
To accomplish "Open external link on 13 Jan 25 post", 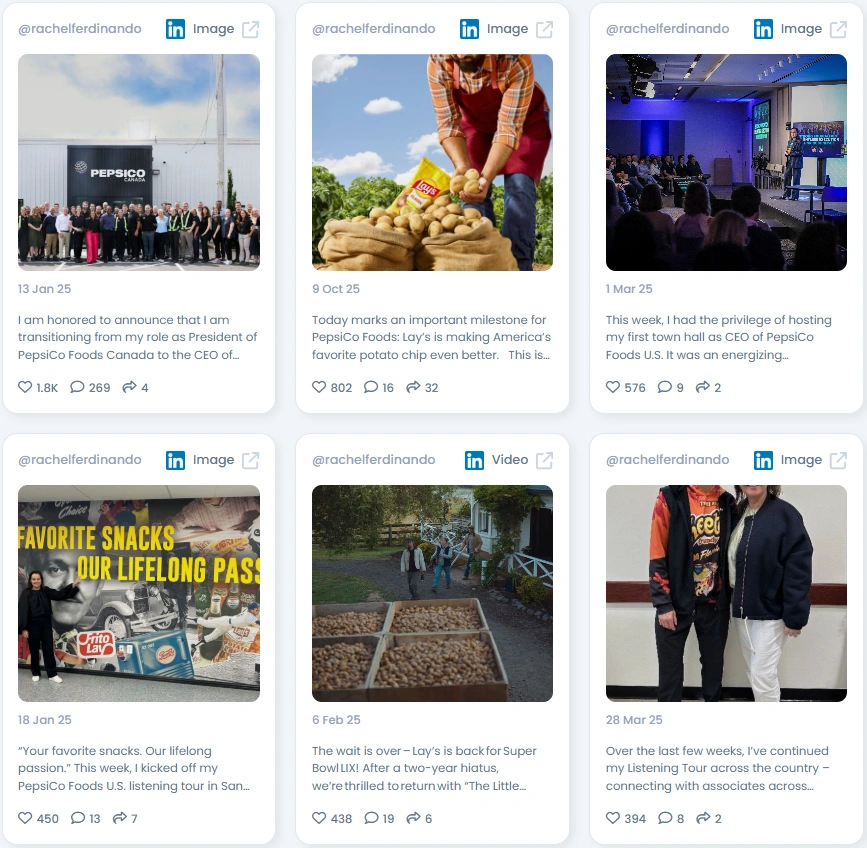I will (x=250, y=29).
